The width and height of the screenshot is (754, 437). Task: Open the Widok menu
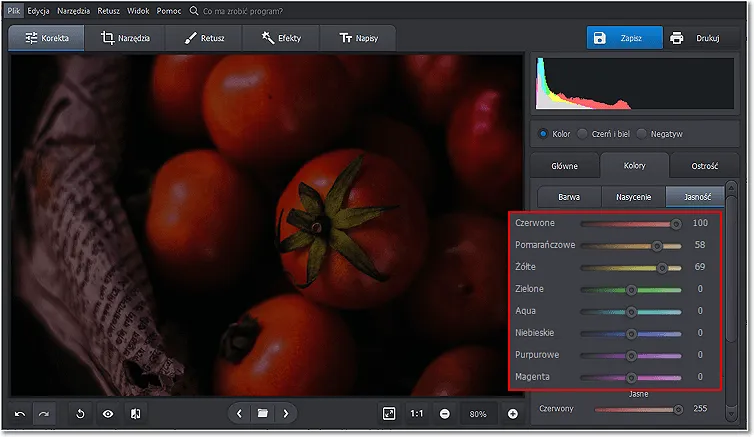point(136,11)
